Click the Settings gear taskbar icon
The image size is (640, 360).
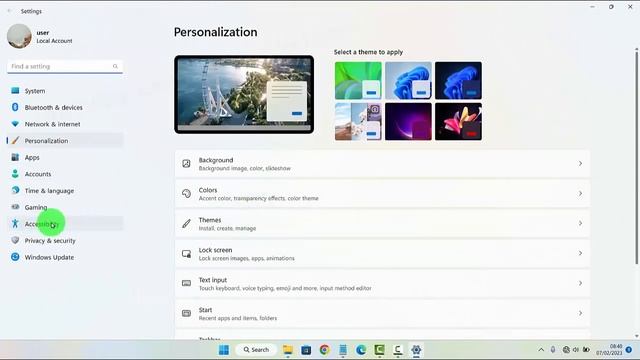pyautogui.click(x=416, y=350)
